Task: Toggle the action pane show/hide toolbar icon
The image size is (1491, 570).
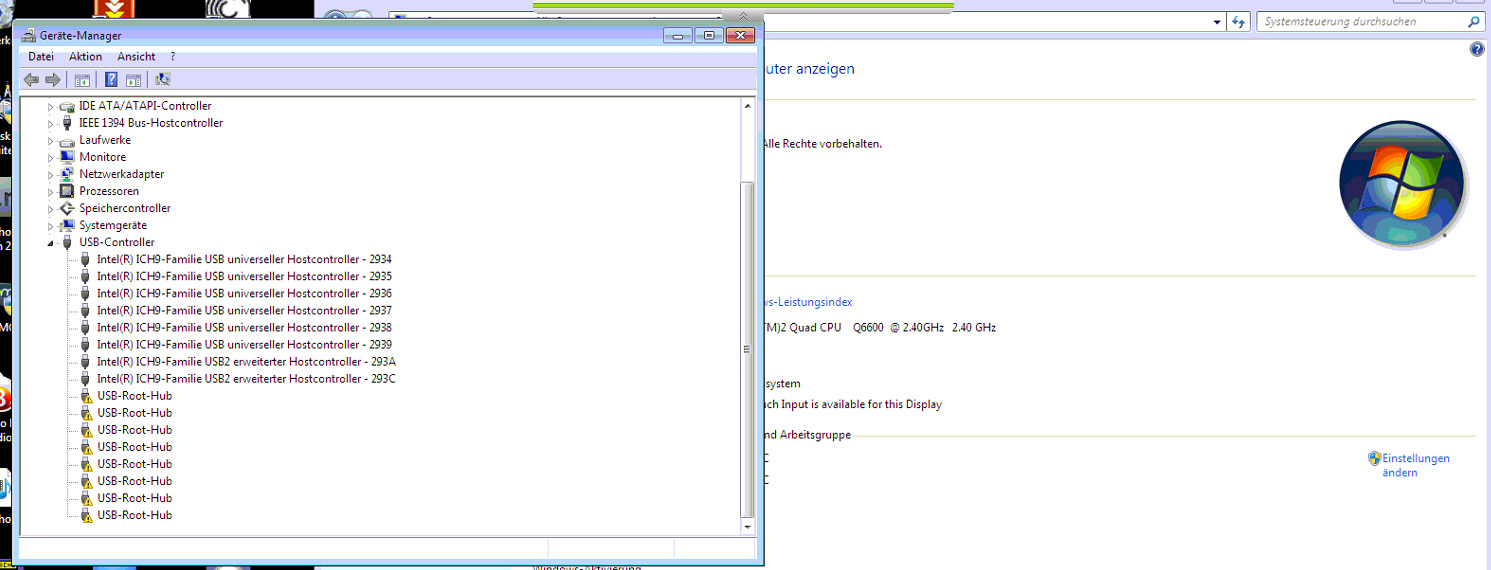Action: 132,79
